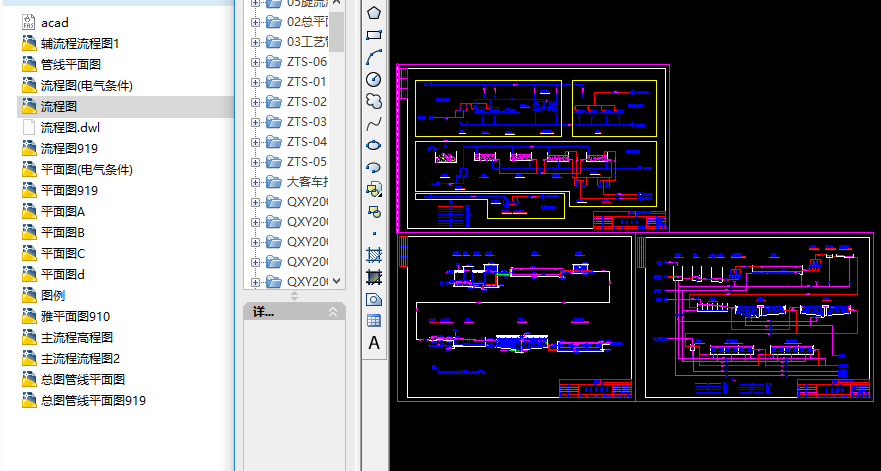The image size is (881, 471).
Task: Select the 流程图.dwl file
Action: coord(61,128)
